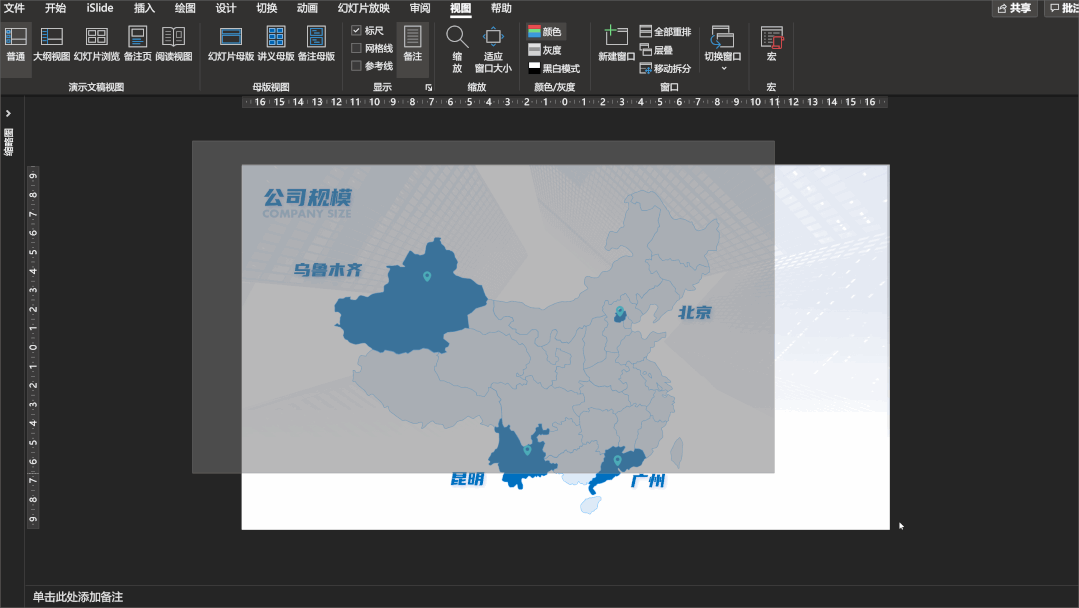Click the location pin at Beijing
The height and width of the screenshot is (608, 1079).
click(619, 312)
